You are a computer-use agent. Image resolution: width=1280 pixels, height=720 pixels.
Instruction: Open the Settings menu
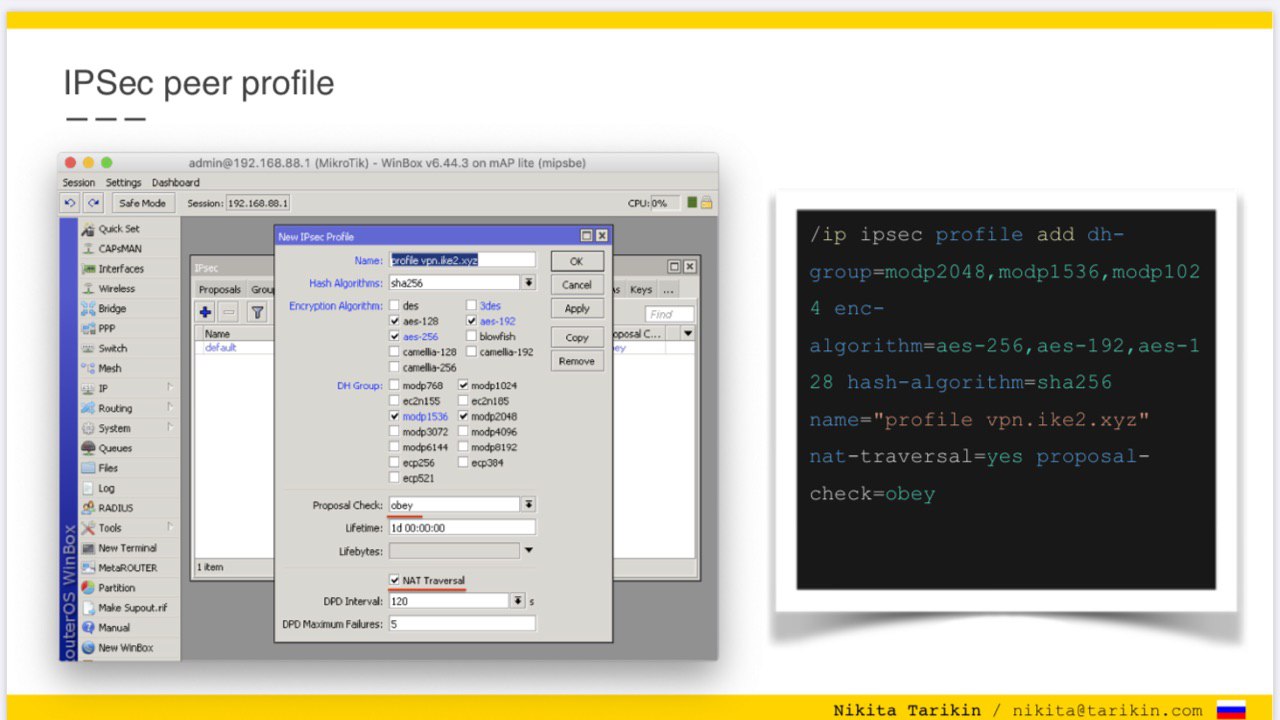tap(124, 183)
